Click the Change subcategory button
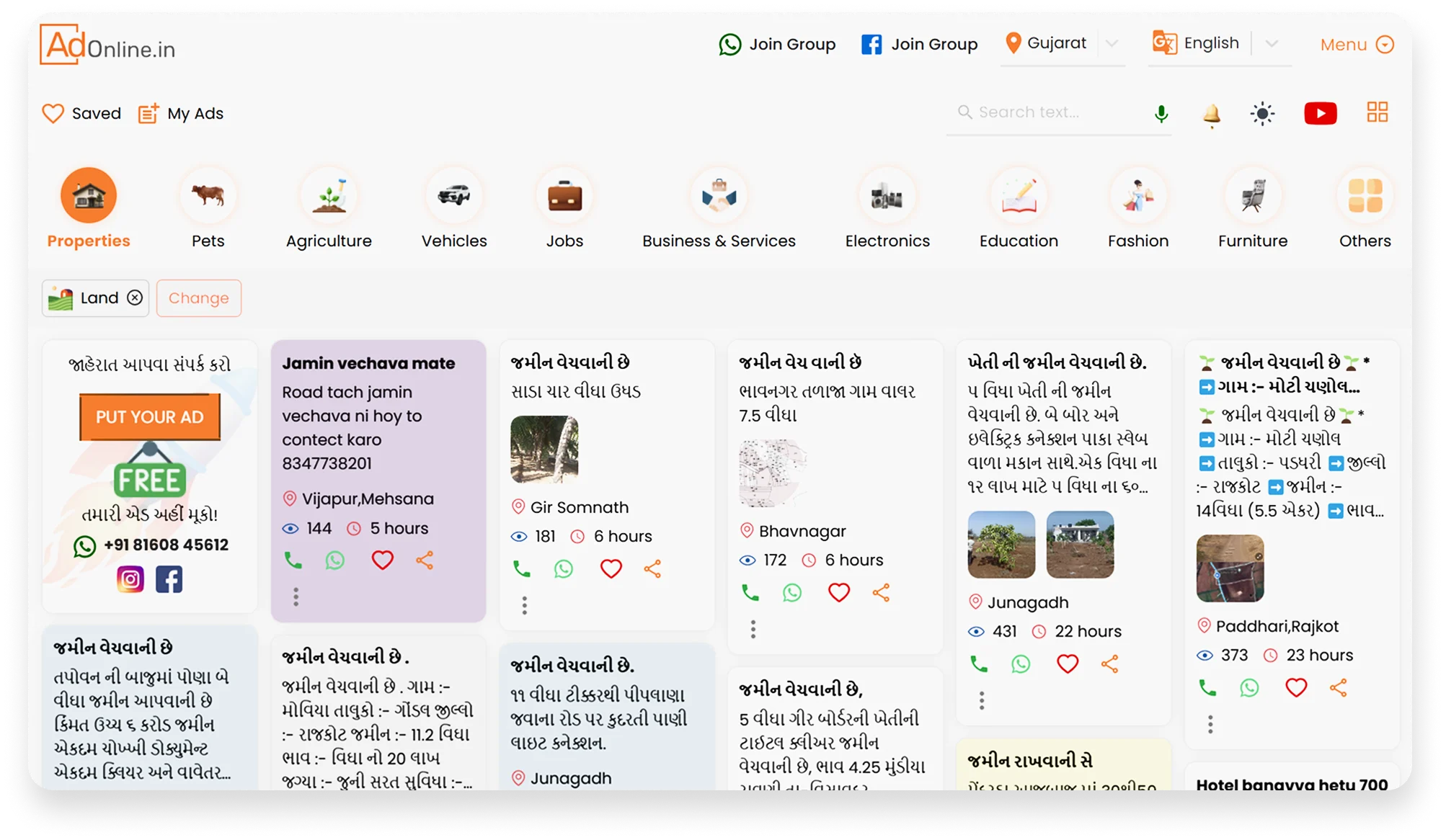 click(199, 298)
